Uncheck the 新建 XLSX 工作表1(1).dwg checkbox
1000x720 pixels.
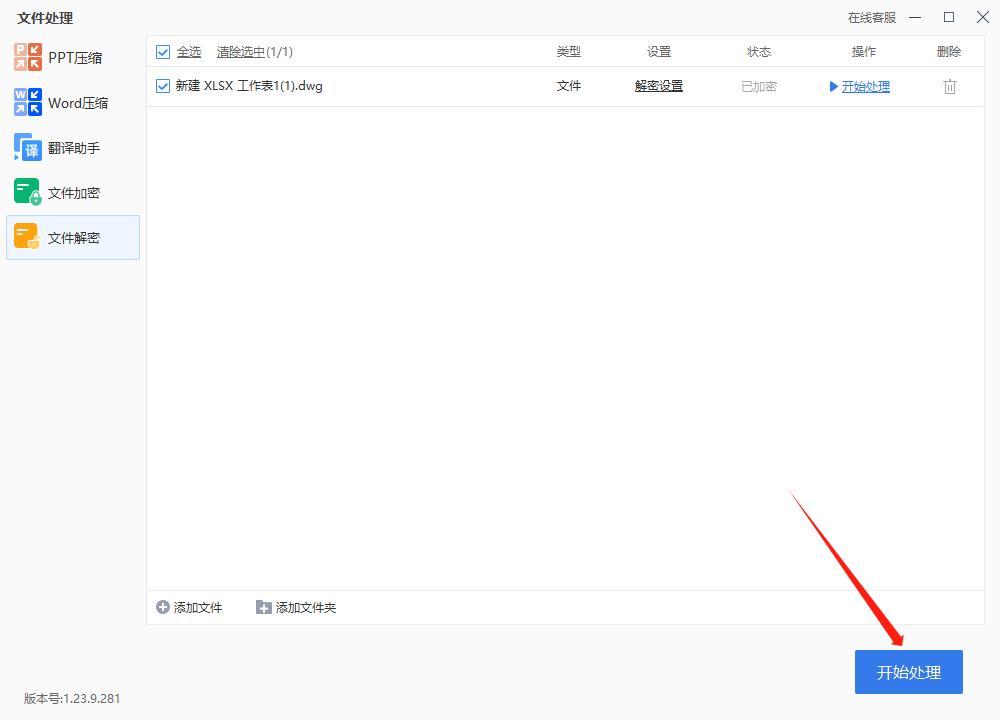162,86
